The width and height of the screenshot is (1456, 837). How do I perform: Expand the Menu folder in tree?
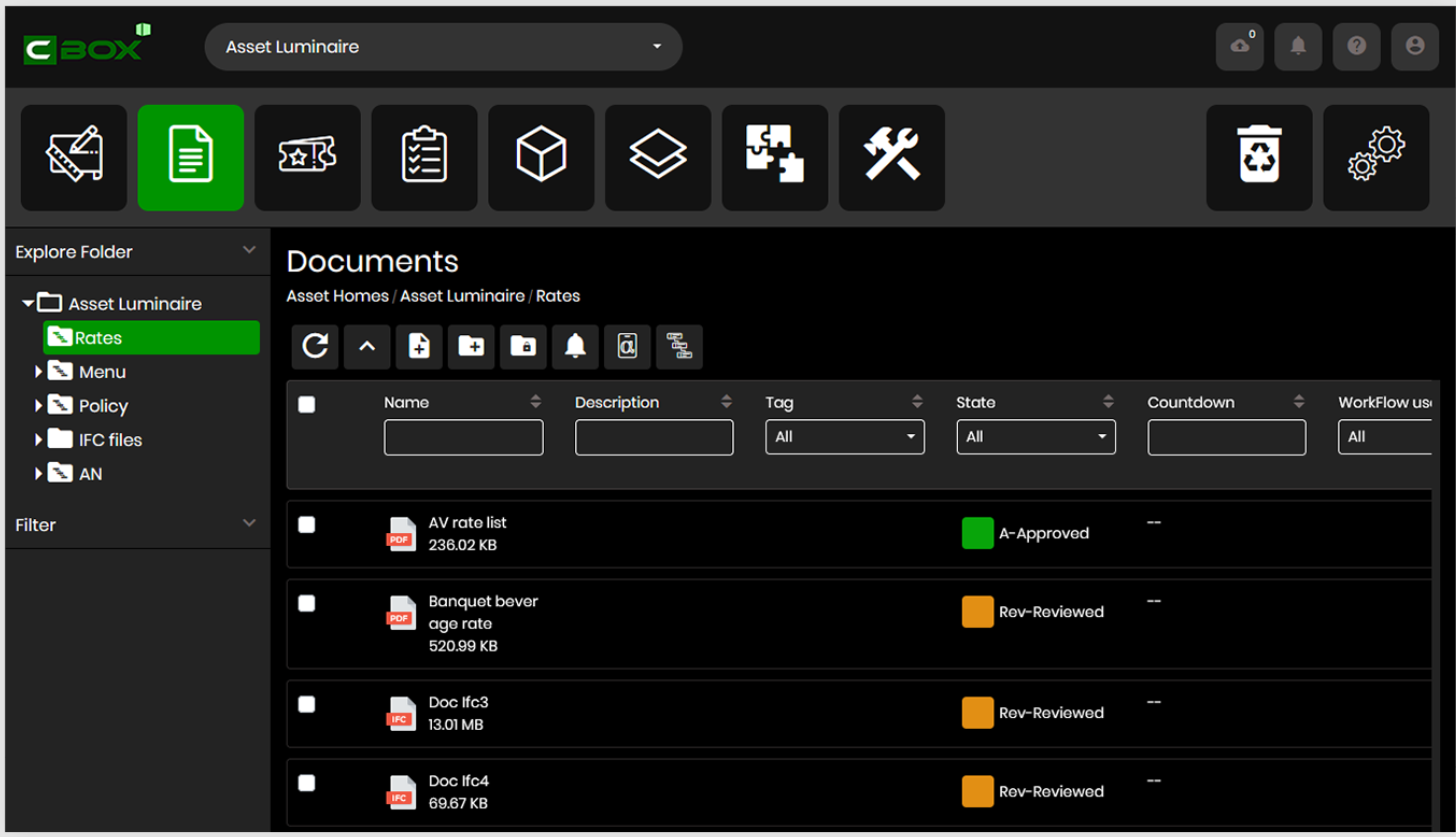coord(39,372)
